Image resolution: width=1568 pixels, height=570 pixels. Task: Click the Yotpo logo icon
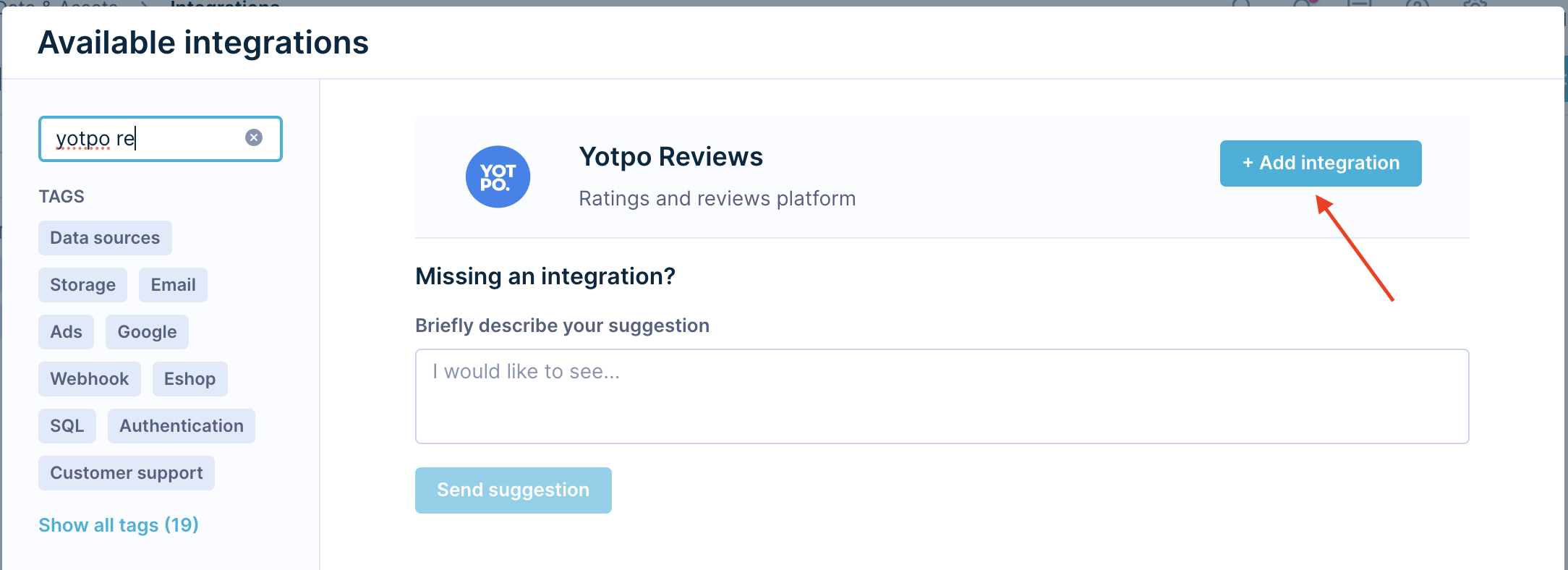click(498, 176)
